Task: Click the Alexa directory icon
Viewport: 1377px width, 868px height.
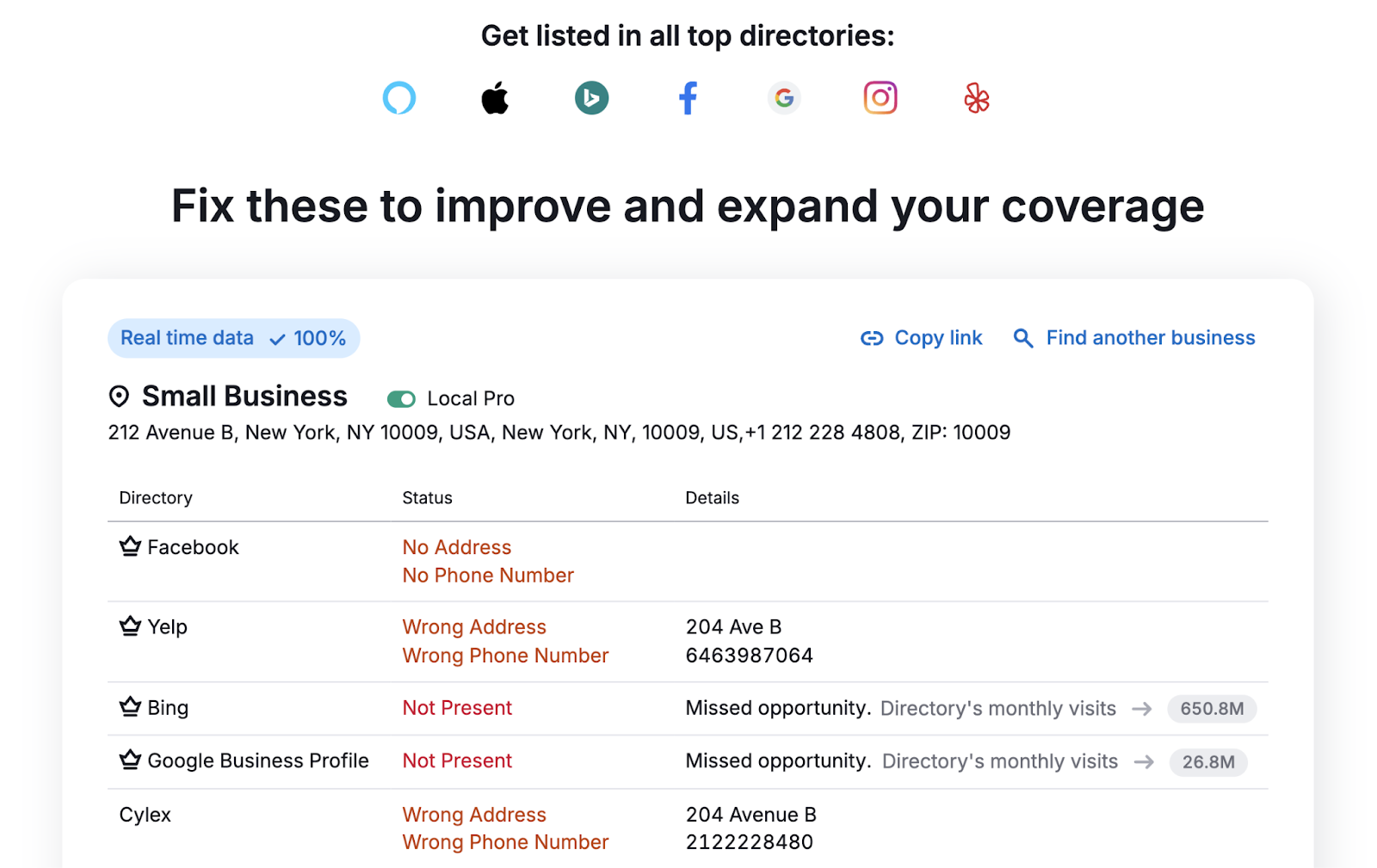Action: [398, 98]
